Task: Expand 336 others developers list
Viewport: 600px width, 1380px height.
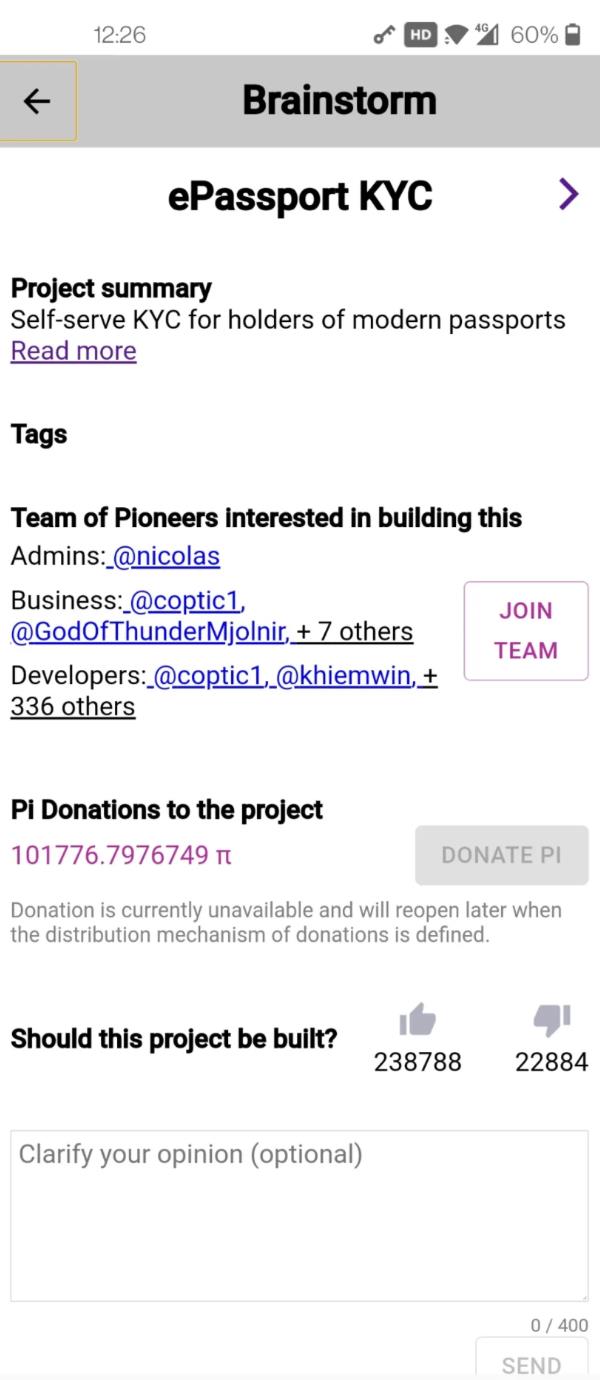Action: point(72,706)
